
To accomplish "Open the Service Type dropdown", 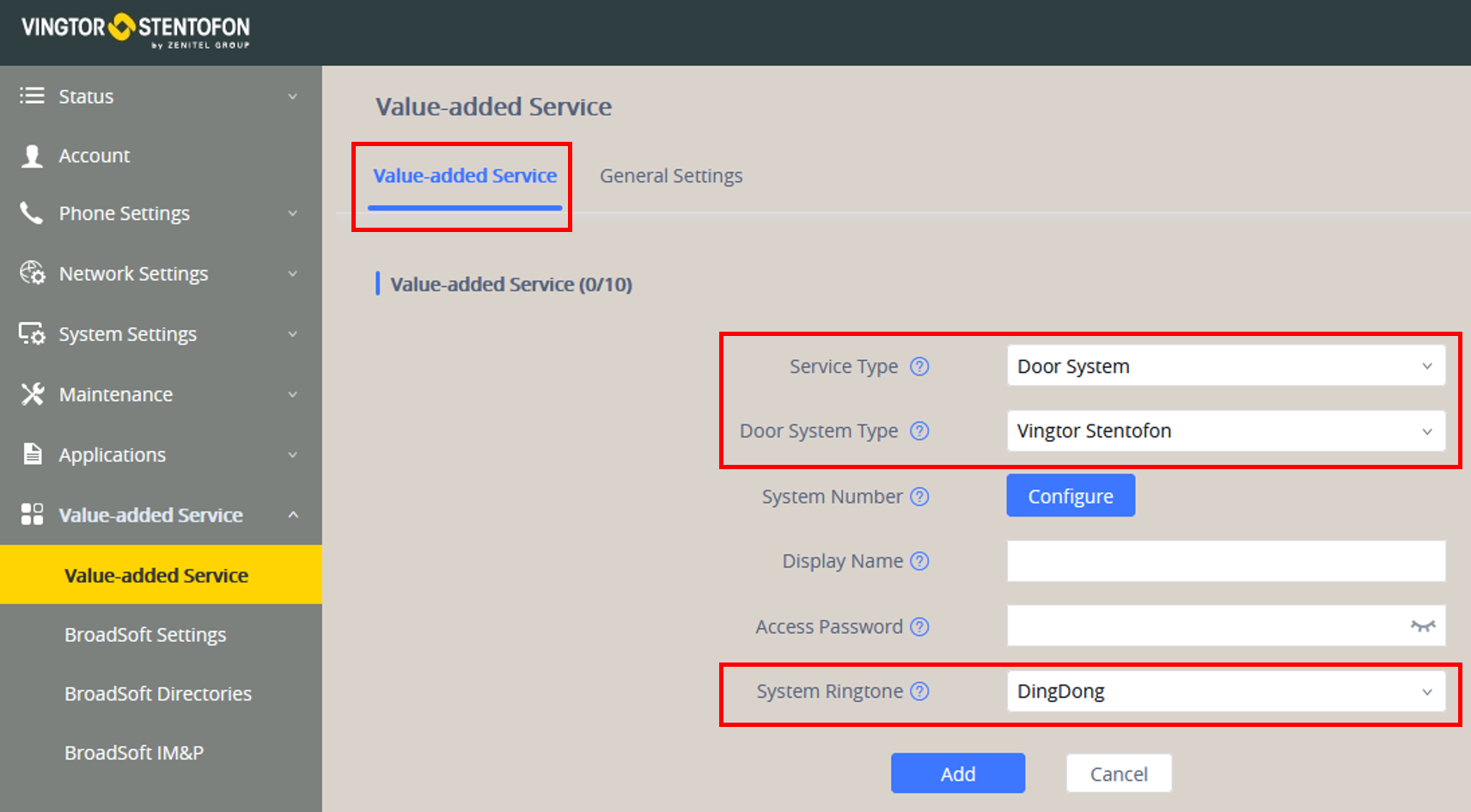I will point(1225,367).
